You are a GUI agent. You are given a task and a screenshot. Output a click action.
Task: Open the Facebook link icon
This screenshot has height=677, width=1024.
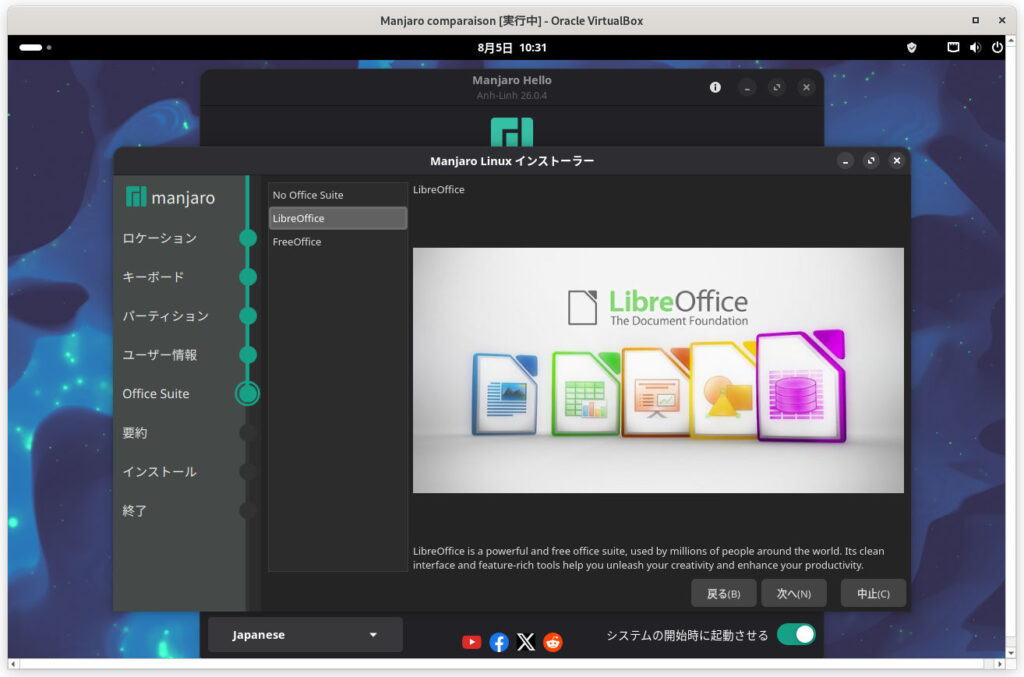(x=499, y=642)
